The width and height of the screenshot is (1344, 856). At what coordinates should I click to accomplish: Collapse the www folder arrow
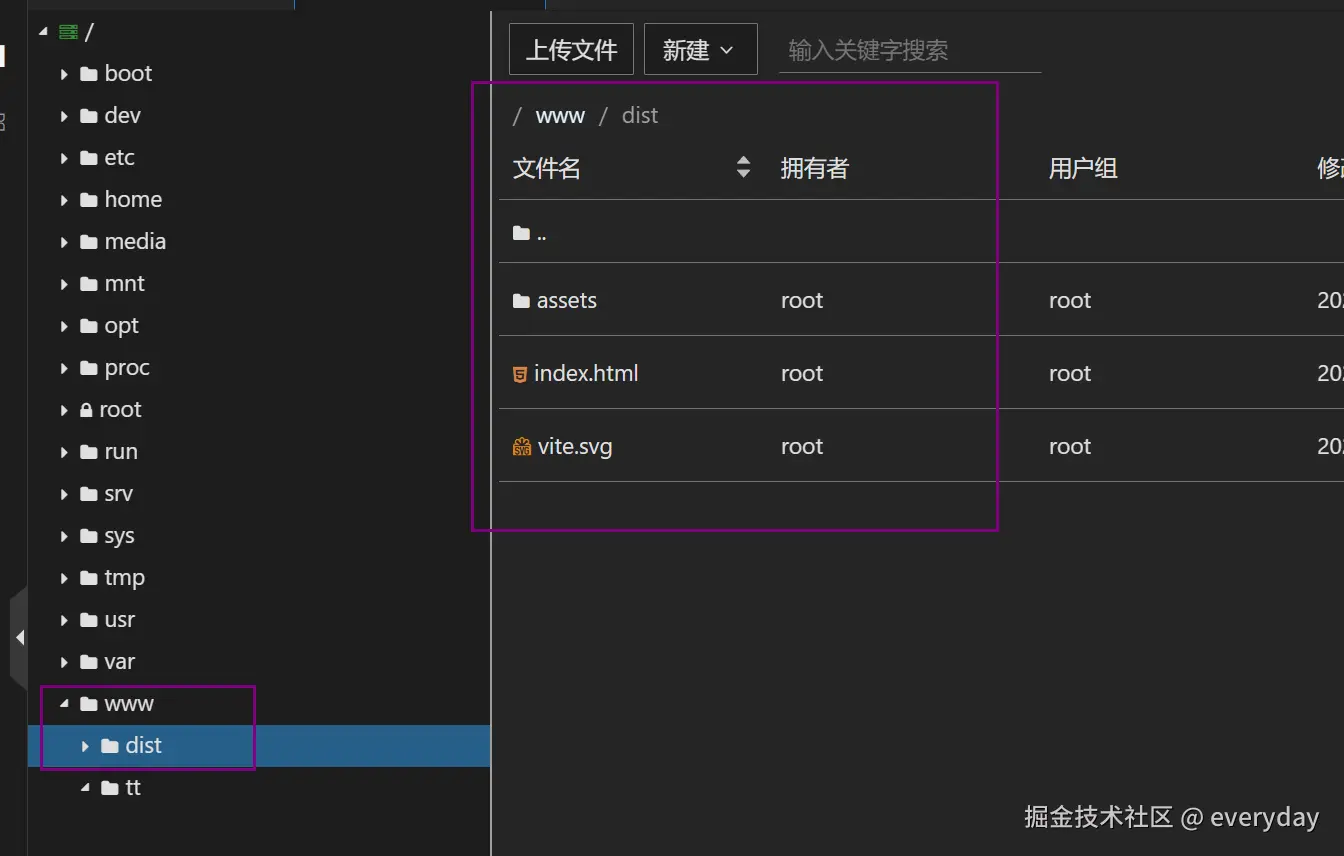[64, 704]
